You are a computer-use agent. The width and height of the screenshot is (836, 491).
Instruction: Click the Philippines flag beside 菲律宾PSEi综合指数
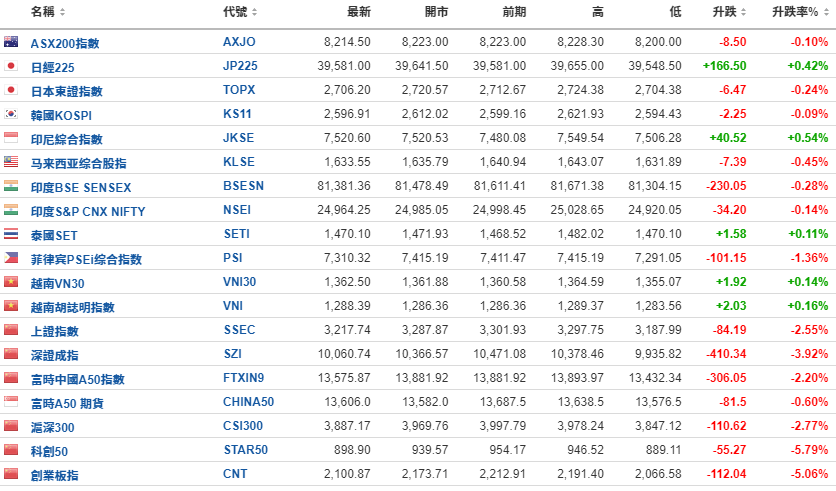coord(11,257)
